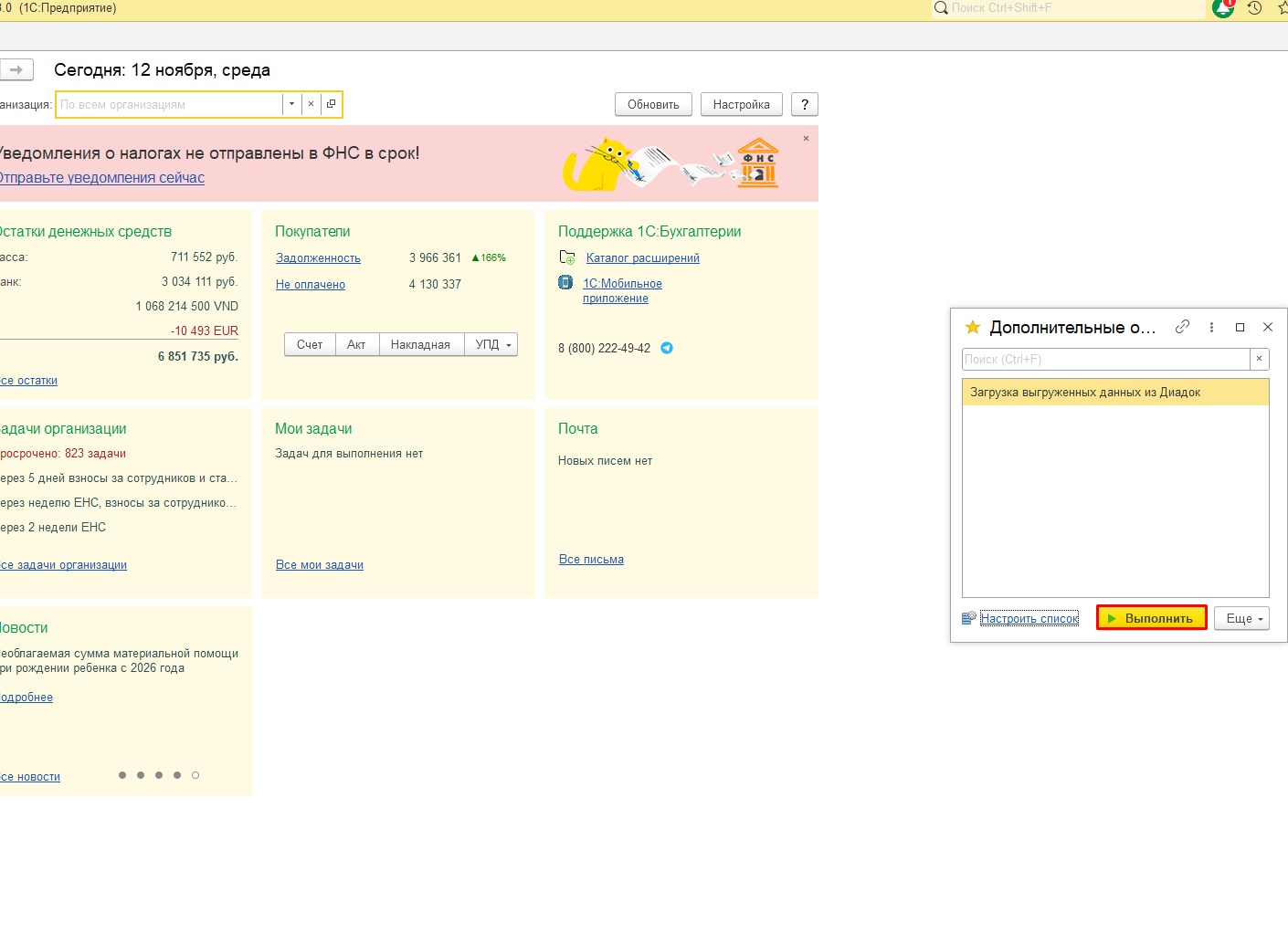The width and height of the screenshot is (1288, 934).
Task: Click the 6 851 735 руб. total balance
Action: [198, 356]
